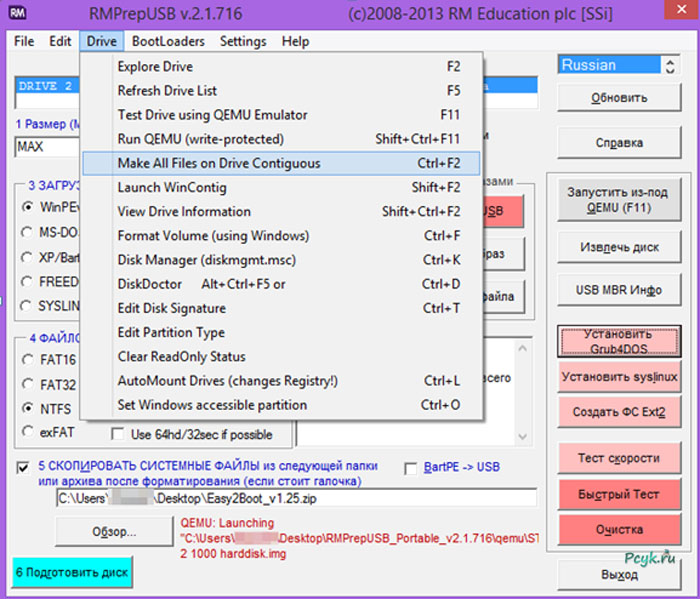Choose Make All Files on Drive Contiguous
The height and width of the screenshot is (599, 700).
[281, 163]
